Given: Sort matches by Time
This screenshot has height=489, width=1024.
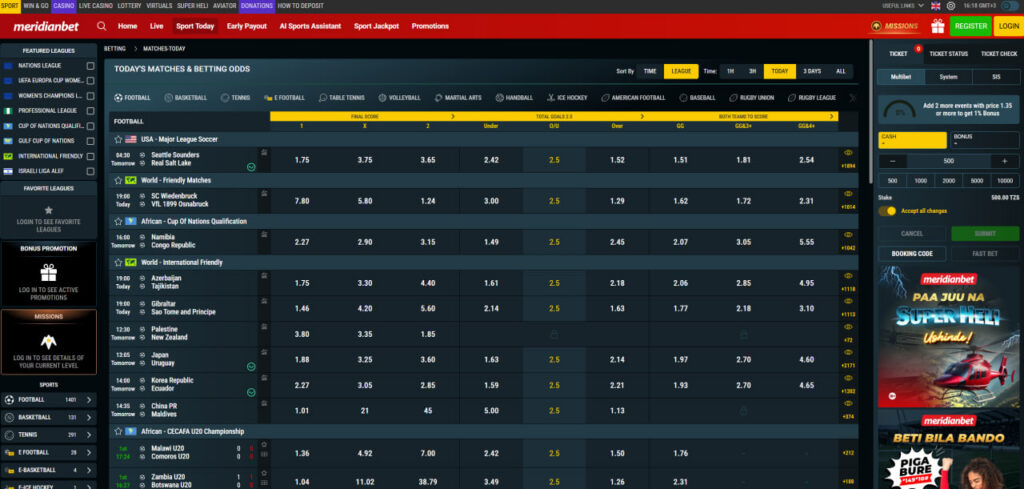Looking at the screenshot, I should click(x=650, y=71).
